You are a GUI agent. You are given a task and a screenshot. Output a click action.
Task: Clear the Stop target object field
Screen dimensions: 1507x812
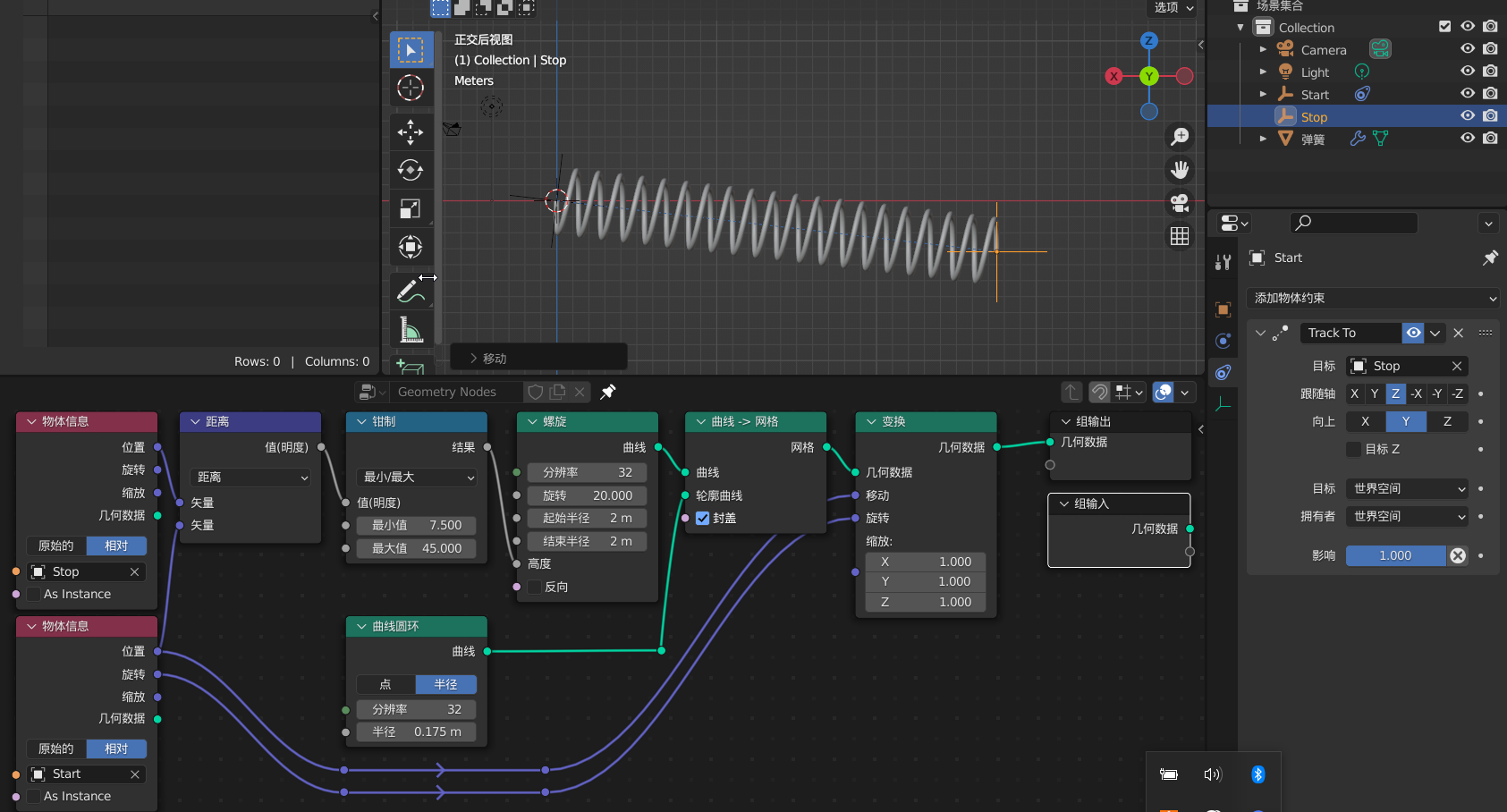tap(1457, 366)
